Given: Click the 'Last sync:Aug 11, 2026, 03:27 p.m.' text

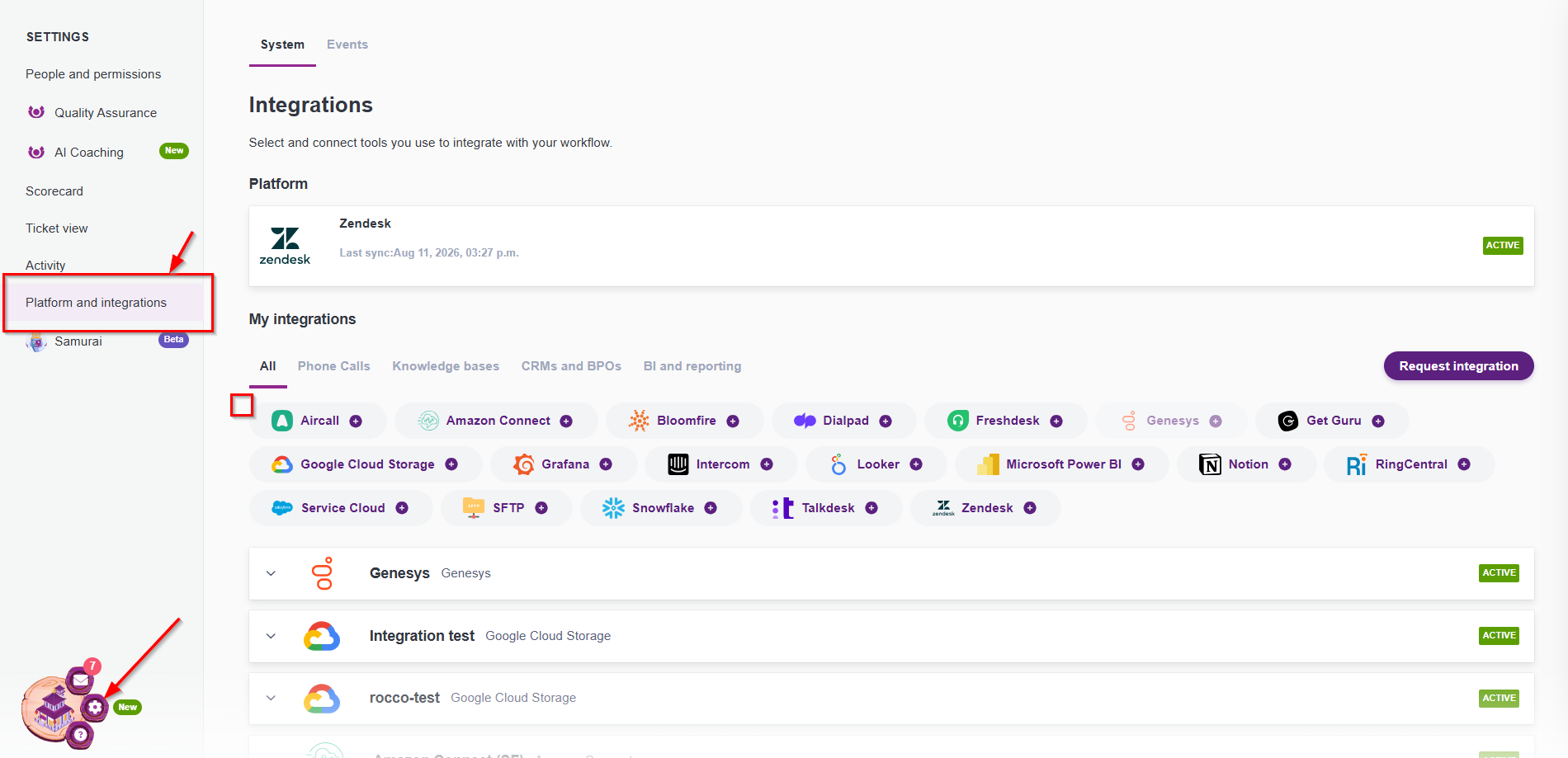Looking at the screenshot, I should tap(429, 253).
